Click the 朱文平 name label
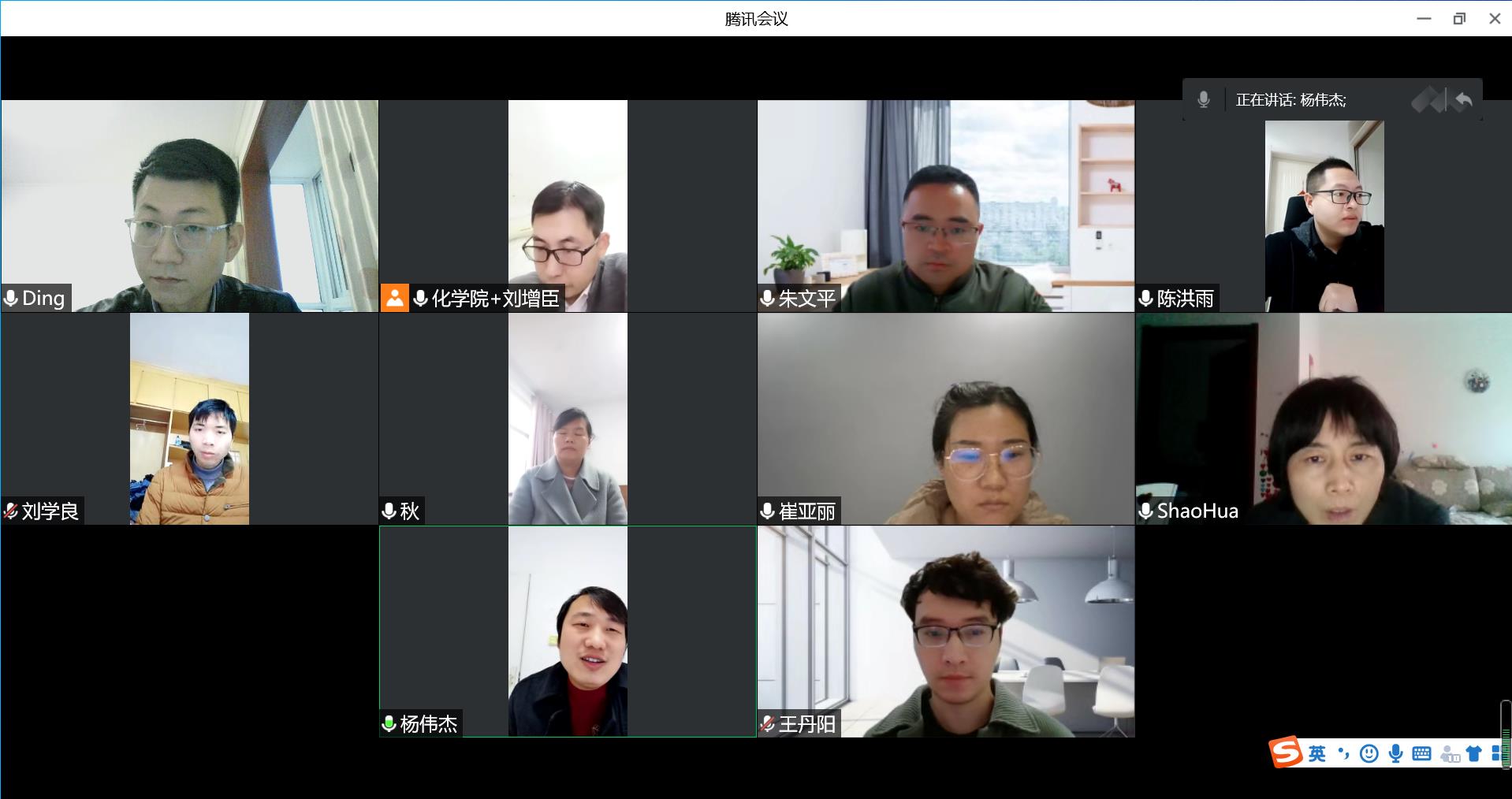This screenshot has height=799, width=1512. point(806,299)
